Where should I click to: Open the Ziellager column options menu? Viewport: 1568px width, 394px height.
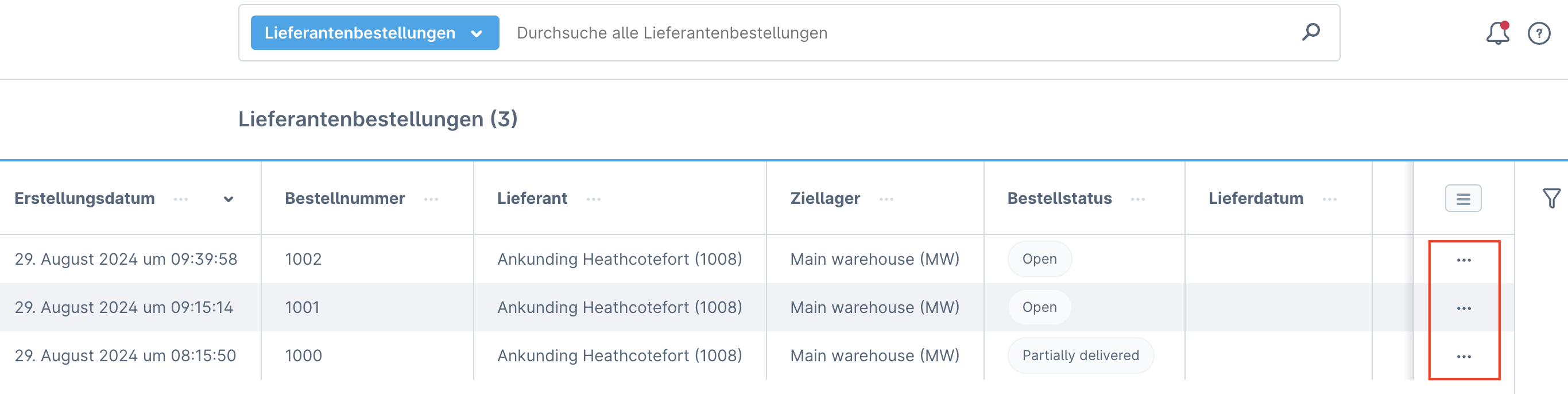[x=887, y=199]
